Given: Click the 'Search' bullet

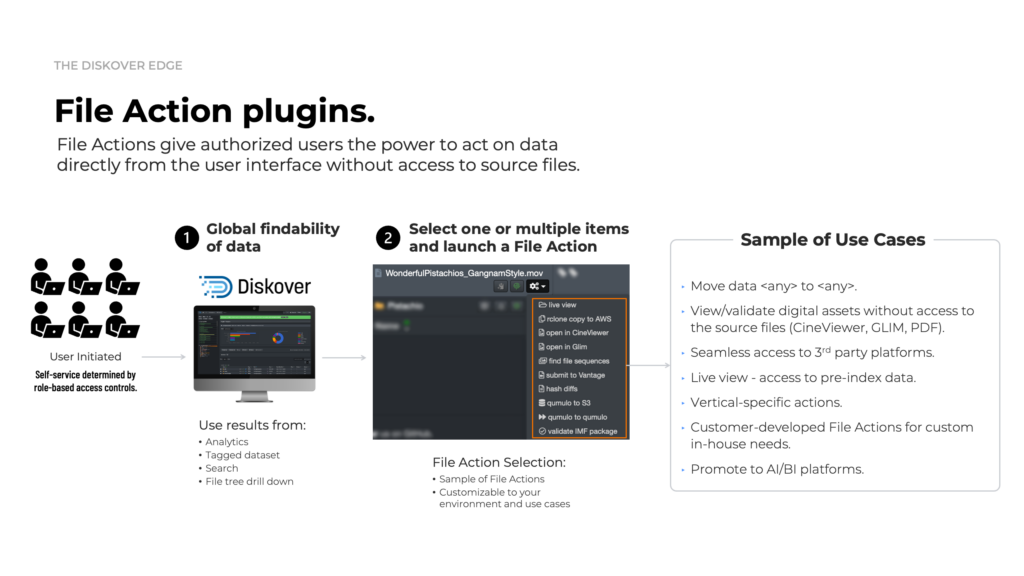Looking at the screenshot, I should pos(221,468).
